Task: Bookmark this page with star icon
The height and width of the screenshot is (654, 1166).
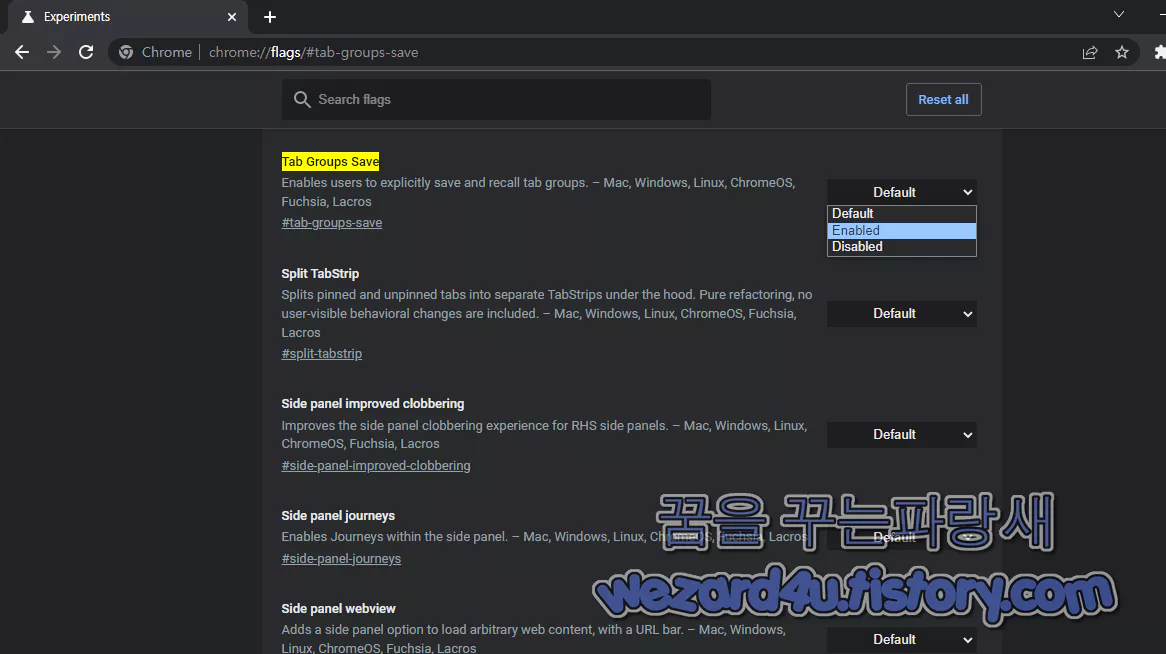Action: coord(1121,52)
